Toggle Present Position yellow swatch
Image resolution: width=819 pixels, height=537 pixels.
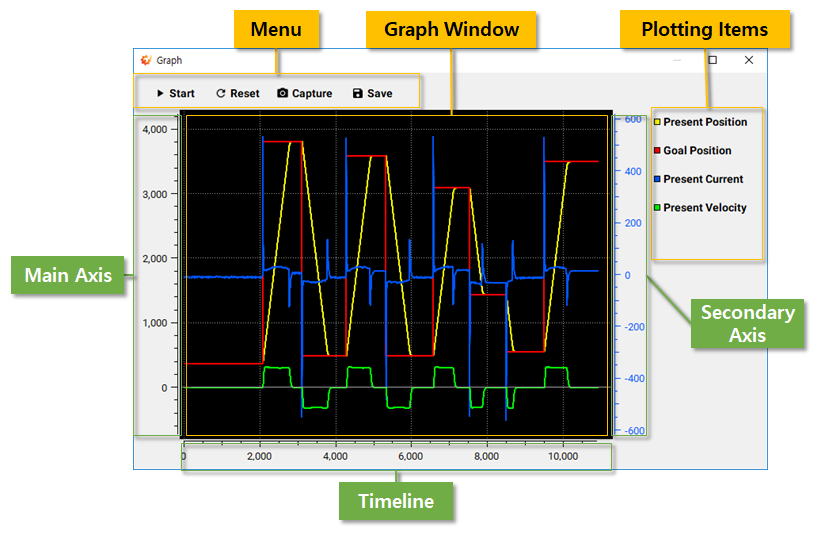point(658,122)
